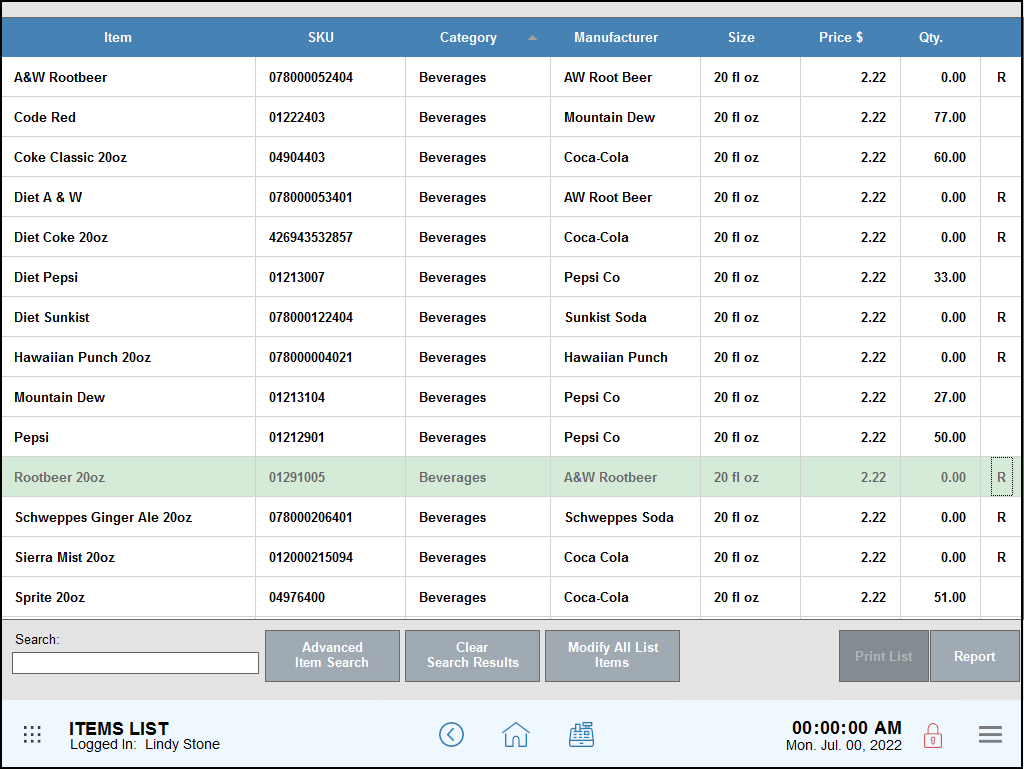Select the Coke Classic 20oz item
Screen dimensions: 1024x769
71,157
